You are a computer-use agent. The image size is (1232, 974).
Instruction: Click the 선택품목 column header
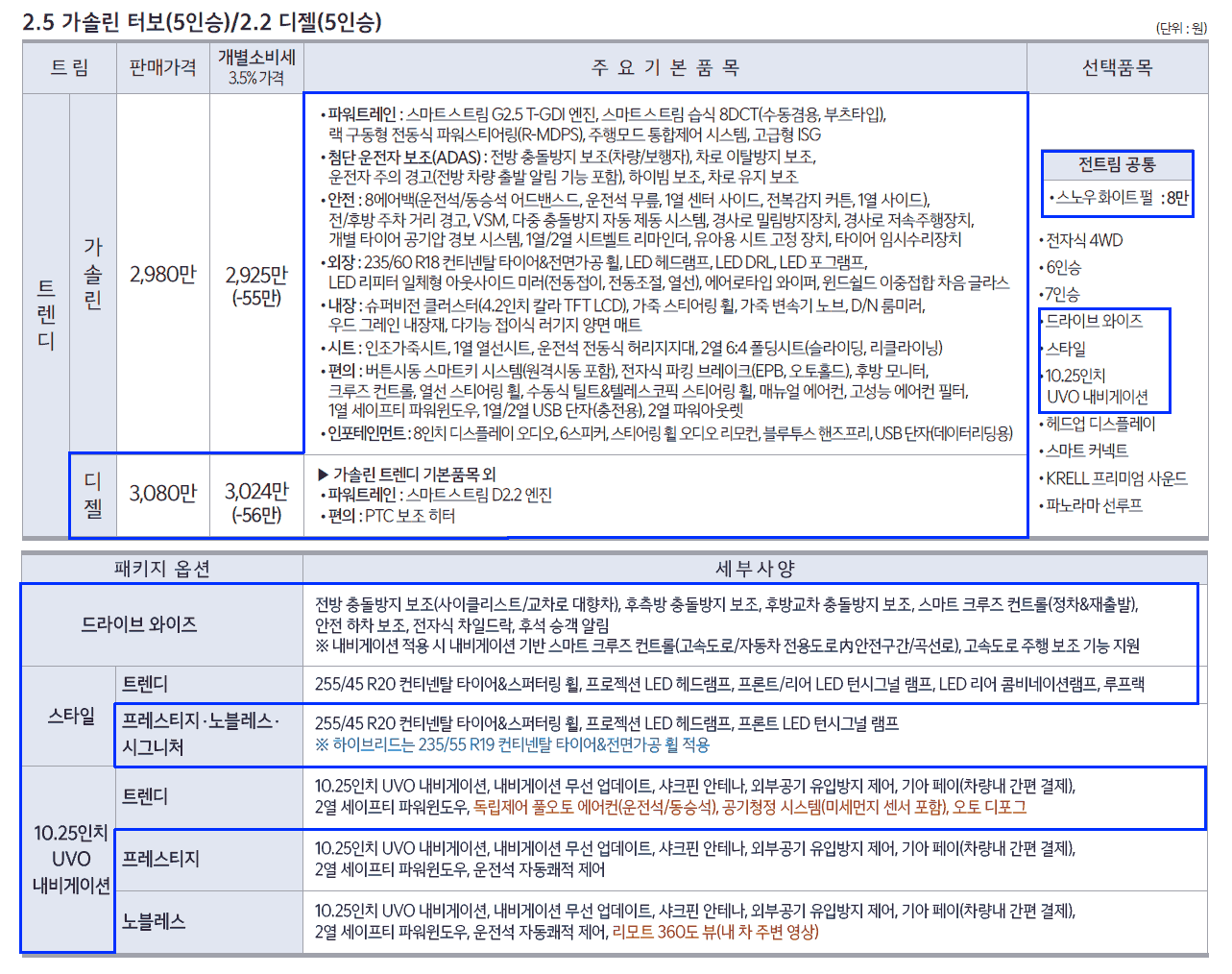pyautogui.click(x=1118, y=67)
